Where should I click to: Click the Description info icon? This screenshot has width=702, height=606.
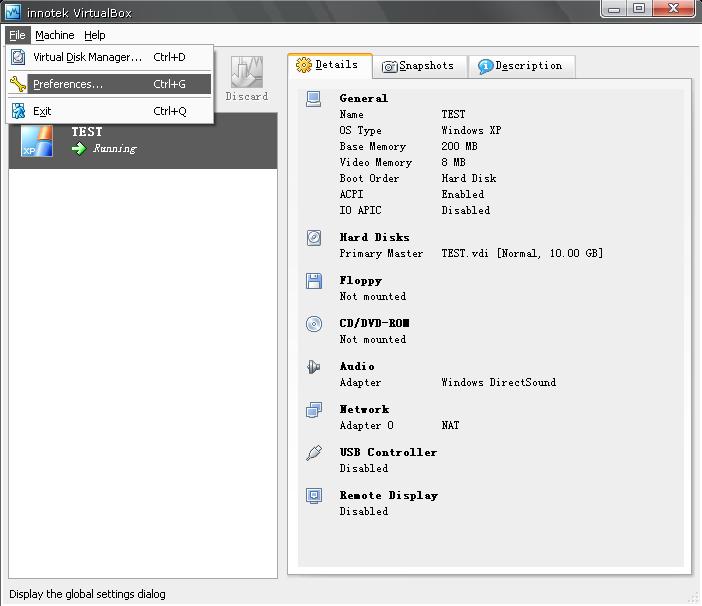486,67
